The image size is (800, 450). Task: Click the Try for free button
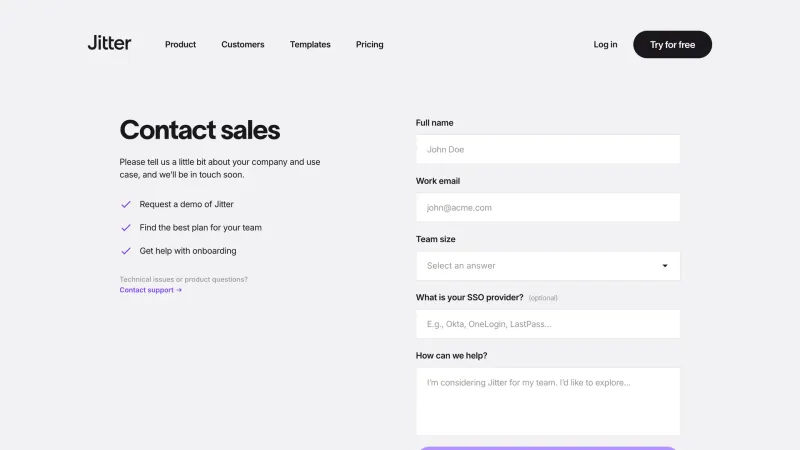672,44
